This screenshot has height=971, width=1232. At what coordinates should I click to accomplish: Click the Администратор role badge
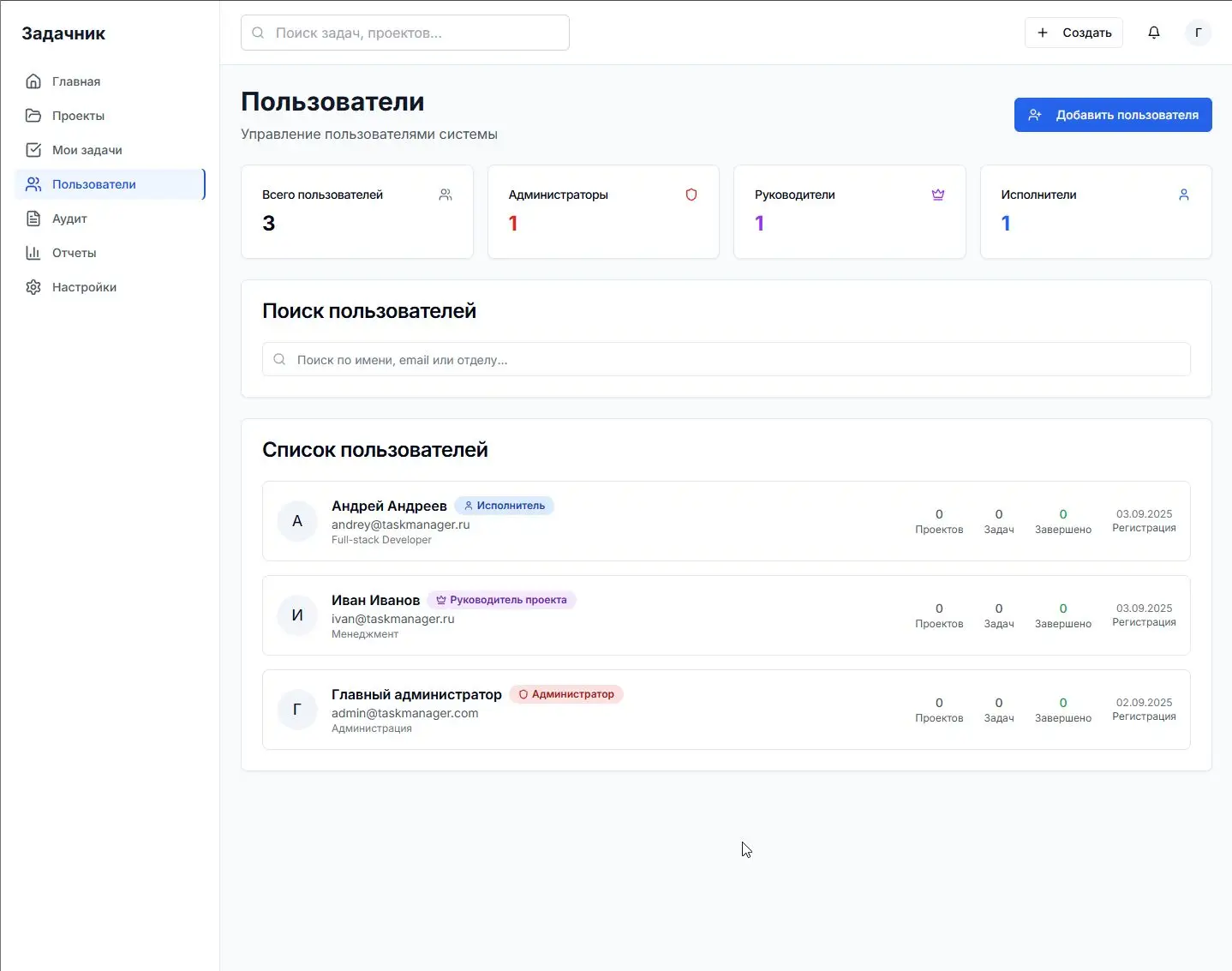coord(566,694)
